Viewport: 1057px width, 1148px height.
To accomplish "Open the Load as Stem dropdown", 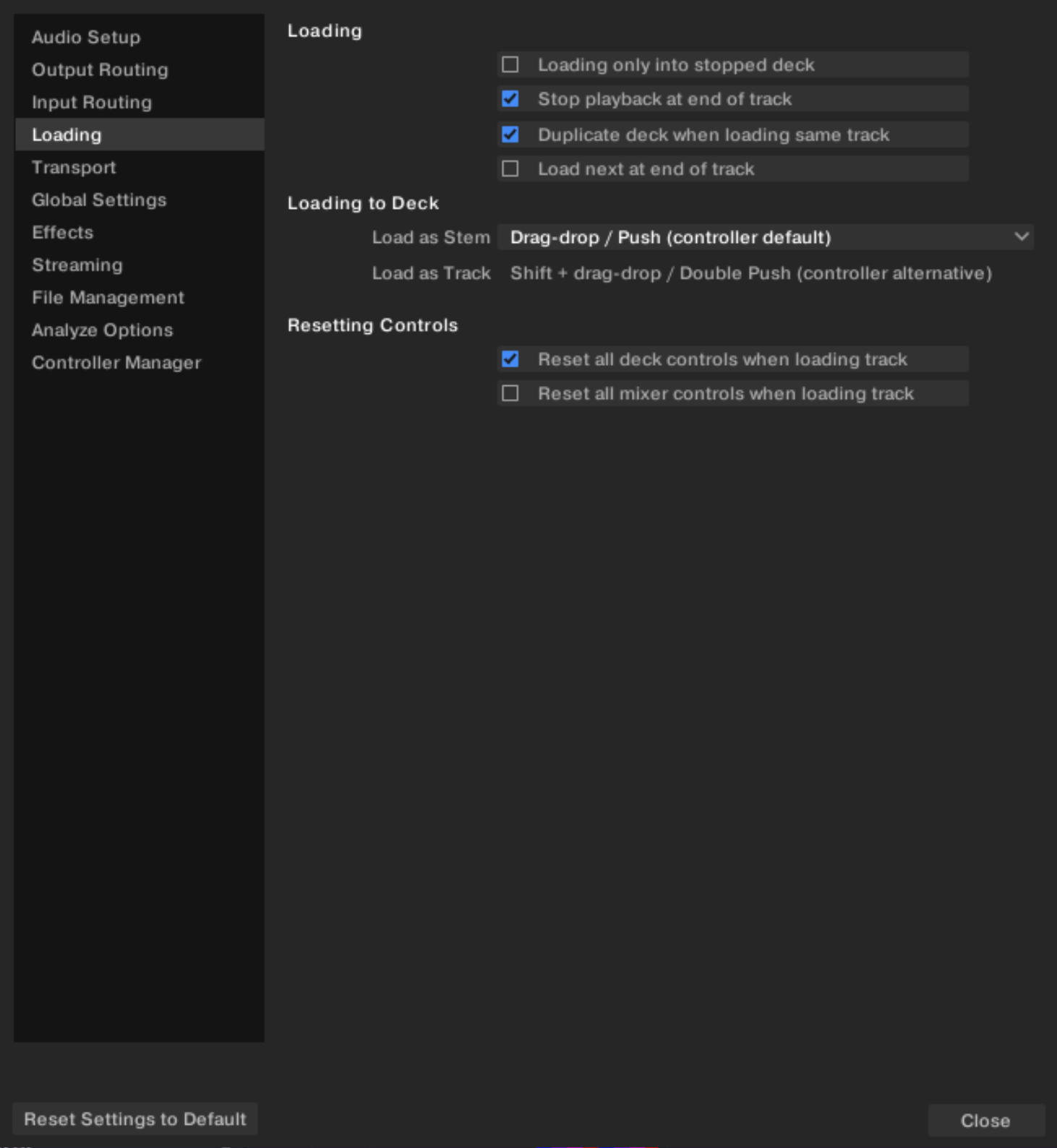I will tap(766, 237).
